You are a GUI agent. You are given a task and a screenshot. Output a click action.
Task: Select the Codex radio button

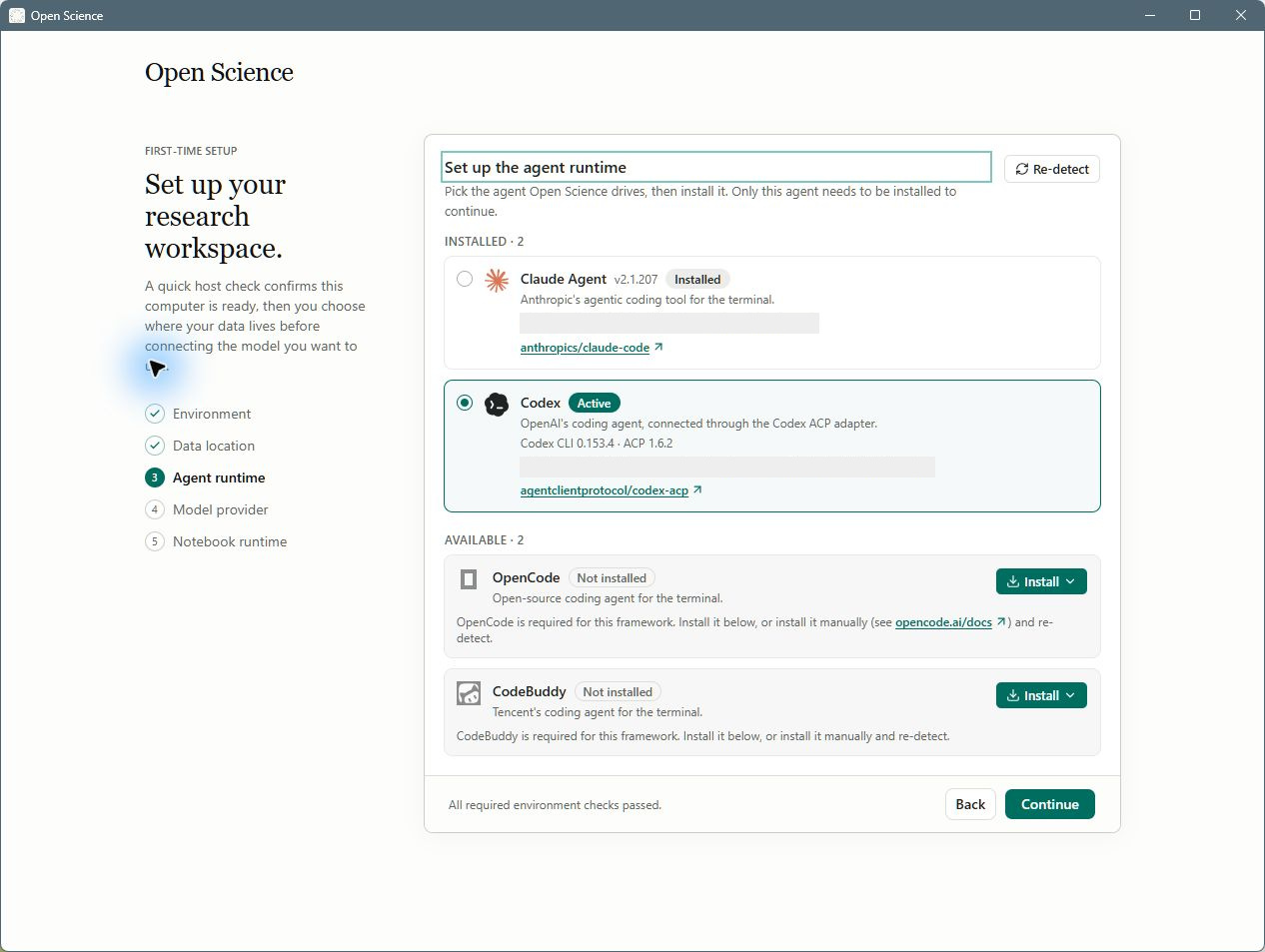click(x=465, y=403)
